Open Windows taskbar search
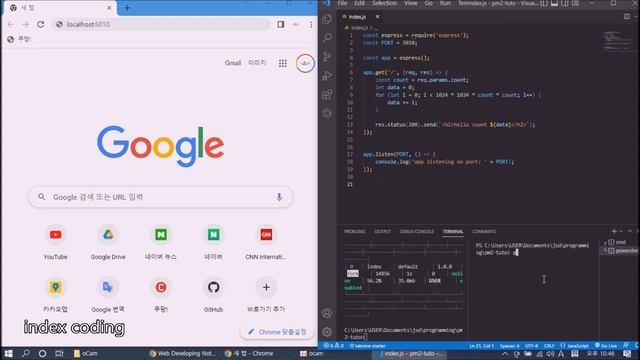 [25, 353]
